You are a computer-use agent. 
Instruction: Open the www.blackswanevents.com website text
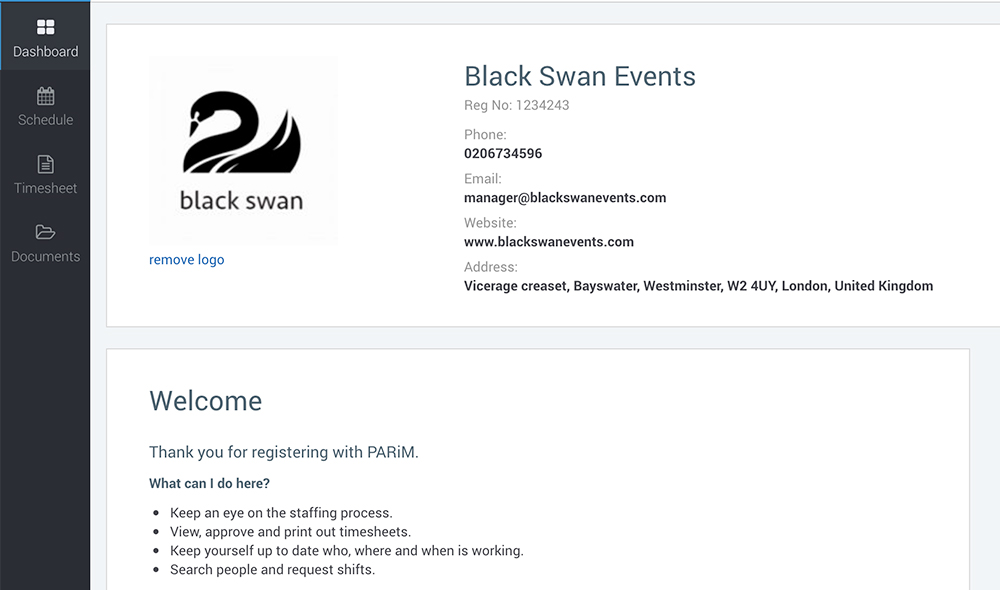pos(549,242)
